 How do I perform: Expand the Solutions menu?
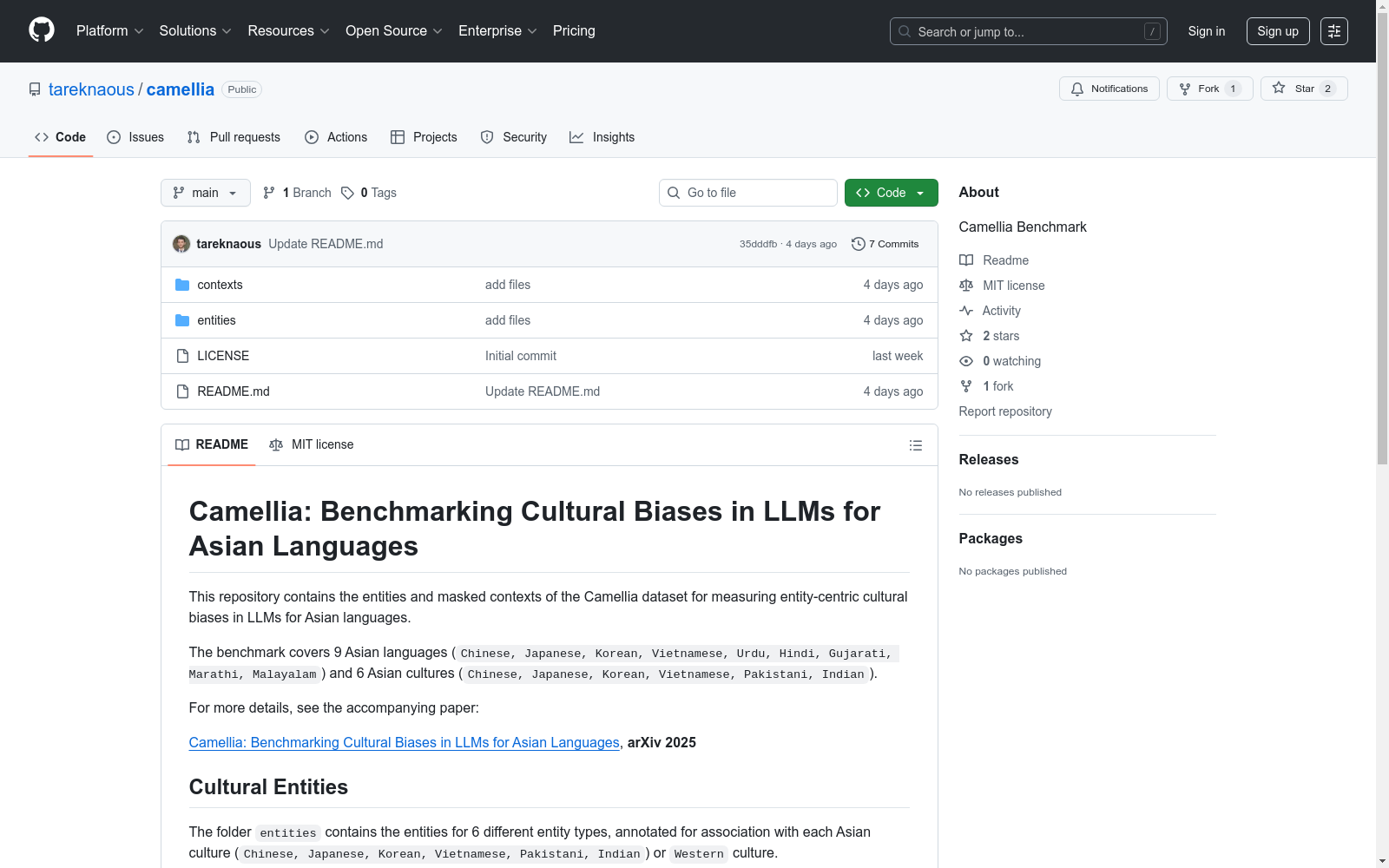click(x=195, y=31)
